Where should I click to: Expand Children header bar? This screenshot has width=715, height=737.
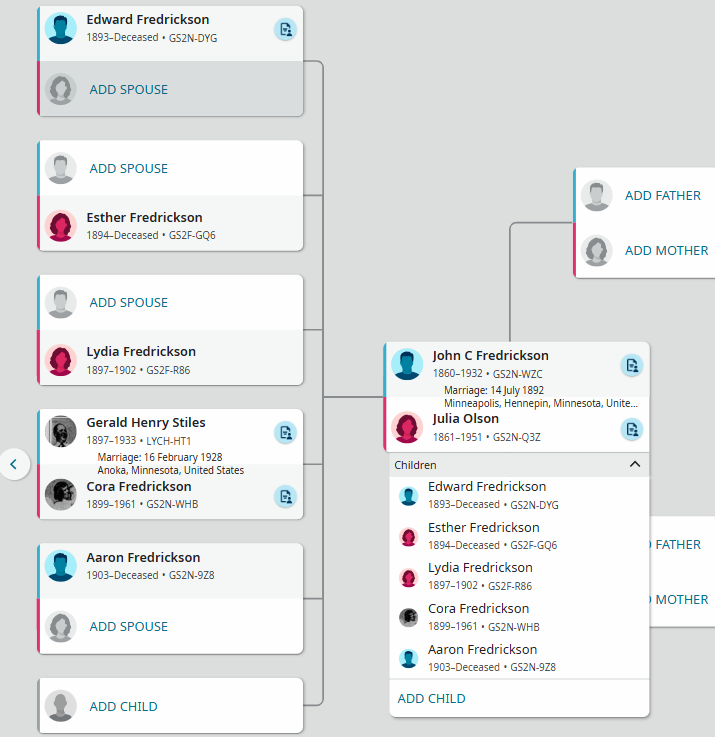point(519,465)
